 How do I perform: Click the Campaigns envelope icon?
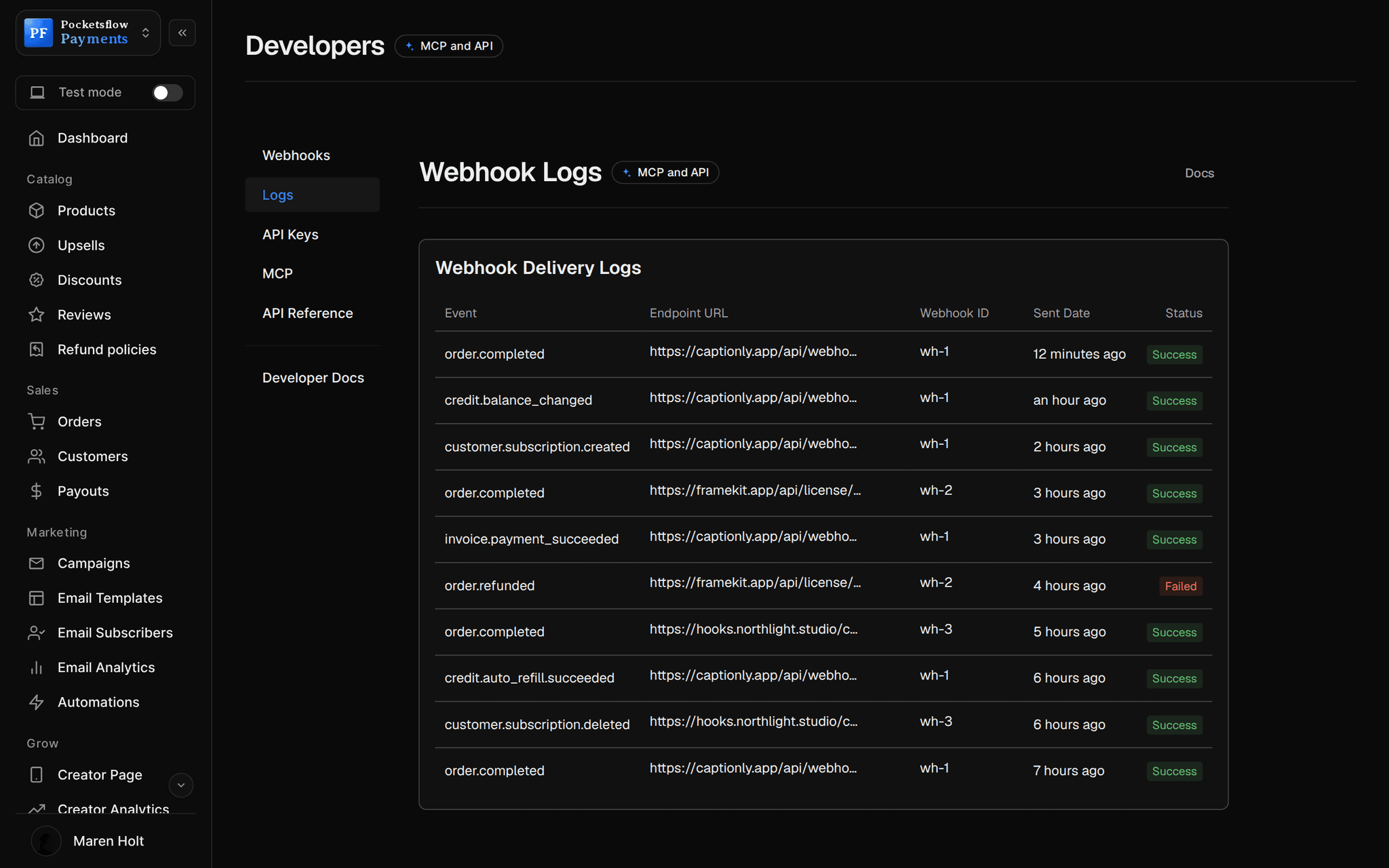pyautogui.click(x=37, y=564)
